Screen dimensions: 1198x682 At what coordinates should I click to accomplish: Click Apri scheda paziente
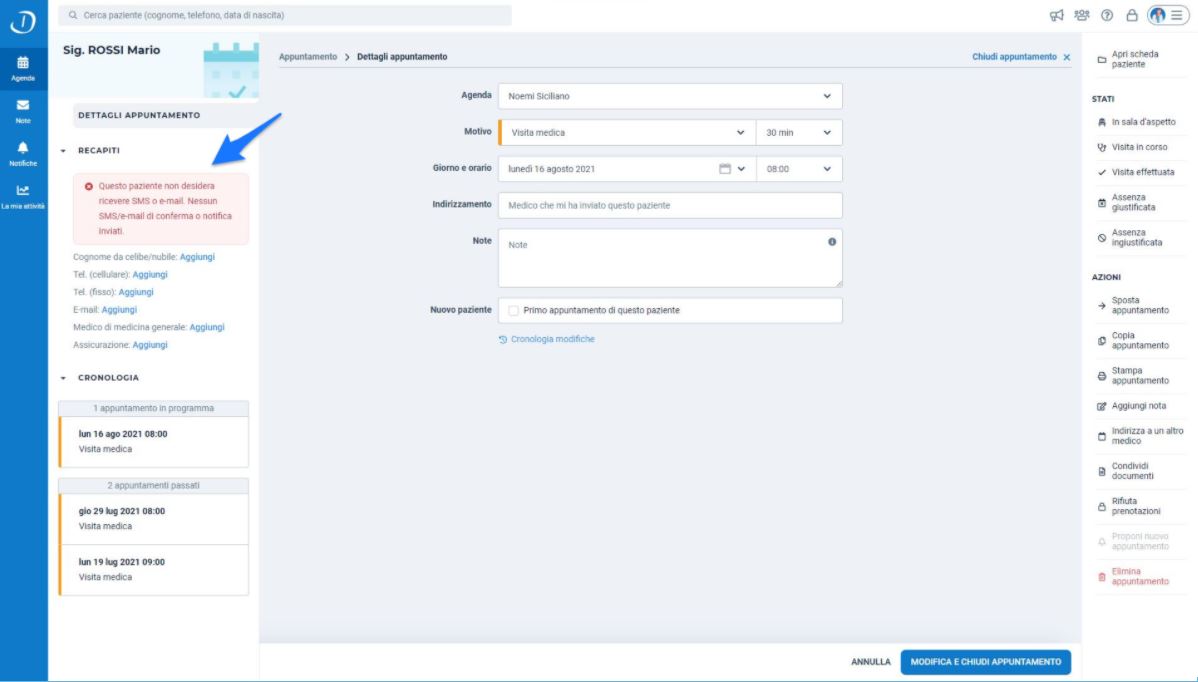click(x=1129, y=60)
